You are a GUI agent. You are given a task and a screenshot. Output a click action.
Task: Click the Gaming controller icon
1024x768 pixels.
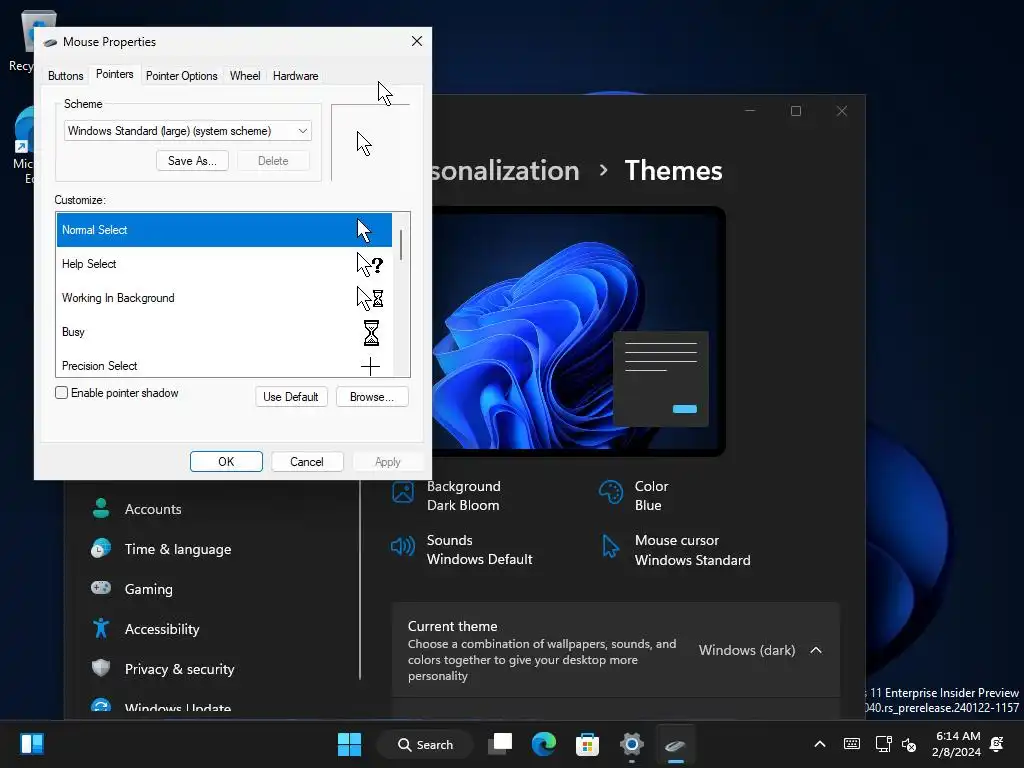point(101,588)
